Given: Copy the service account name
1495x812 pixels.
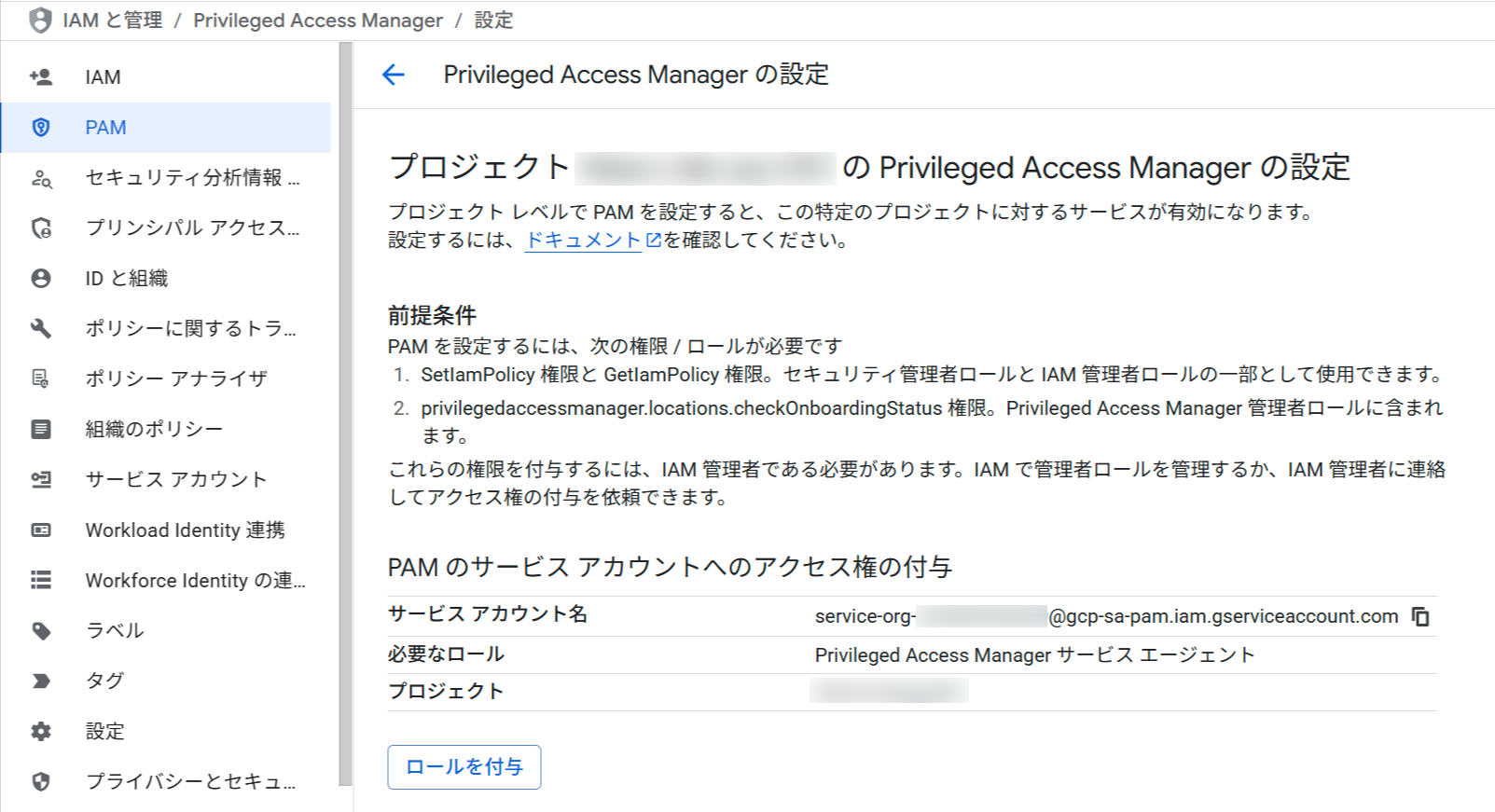Looking at the screenshot, I should (1419, 616).
